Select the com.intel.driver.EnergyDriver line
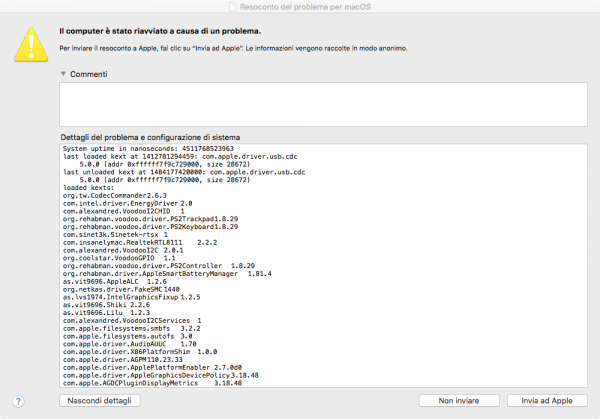Screen dimensions: 600x419 (127, 204)
